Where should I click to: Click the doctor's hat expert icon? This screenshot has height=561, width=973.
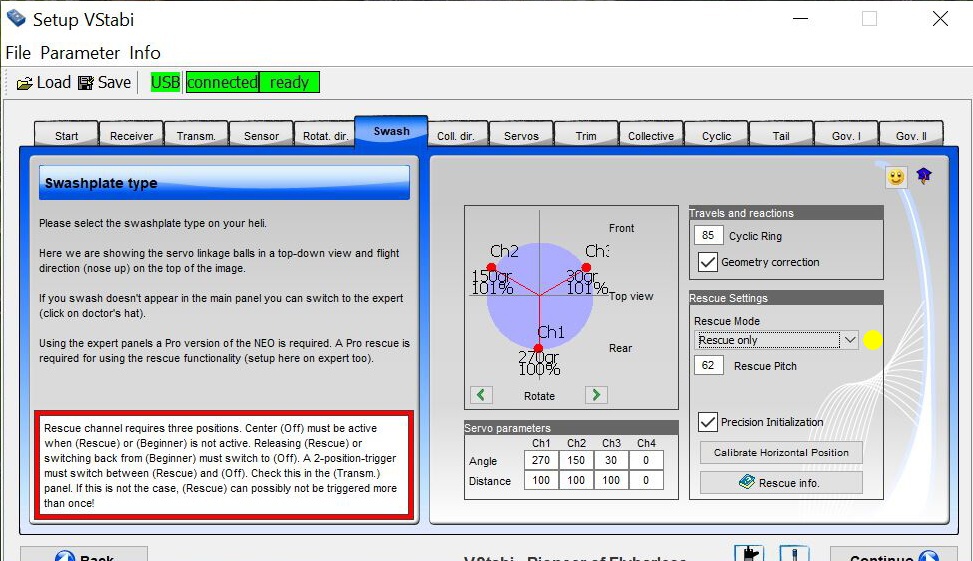[x=924, y=176]
